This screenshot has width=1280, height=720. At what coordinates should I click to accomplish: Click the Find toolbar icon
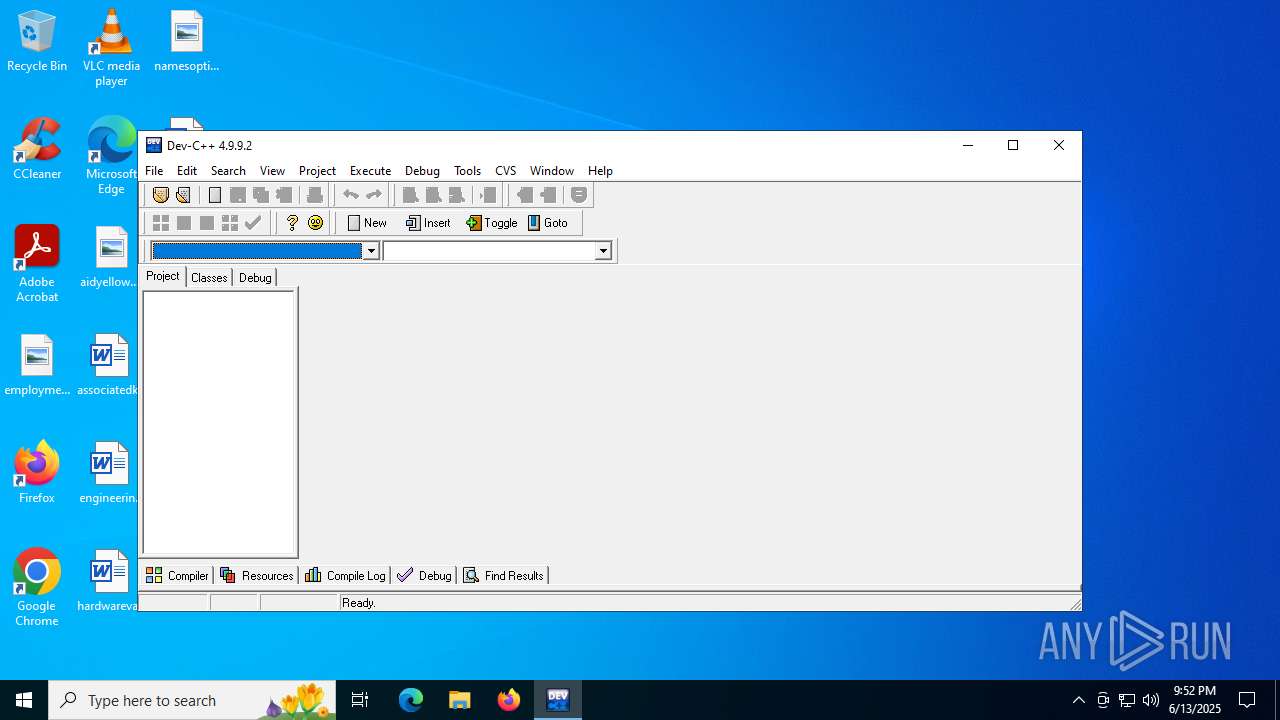pyautogui.click(x=410, y=195)
